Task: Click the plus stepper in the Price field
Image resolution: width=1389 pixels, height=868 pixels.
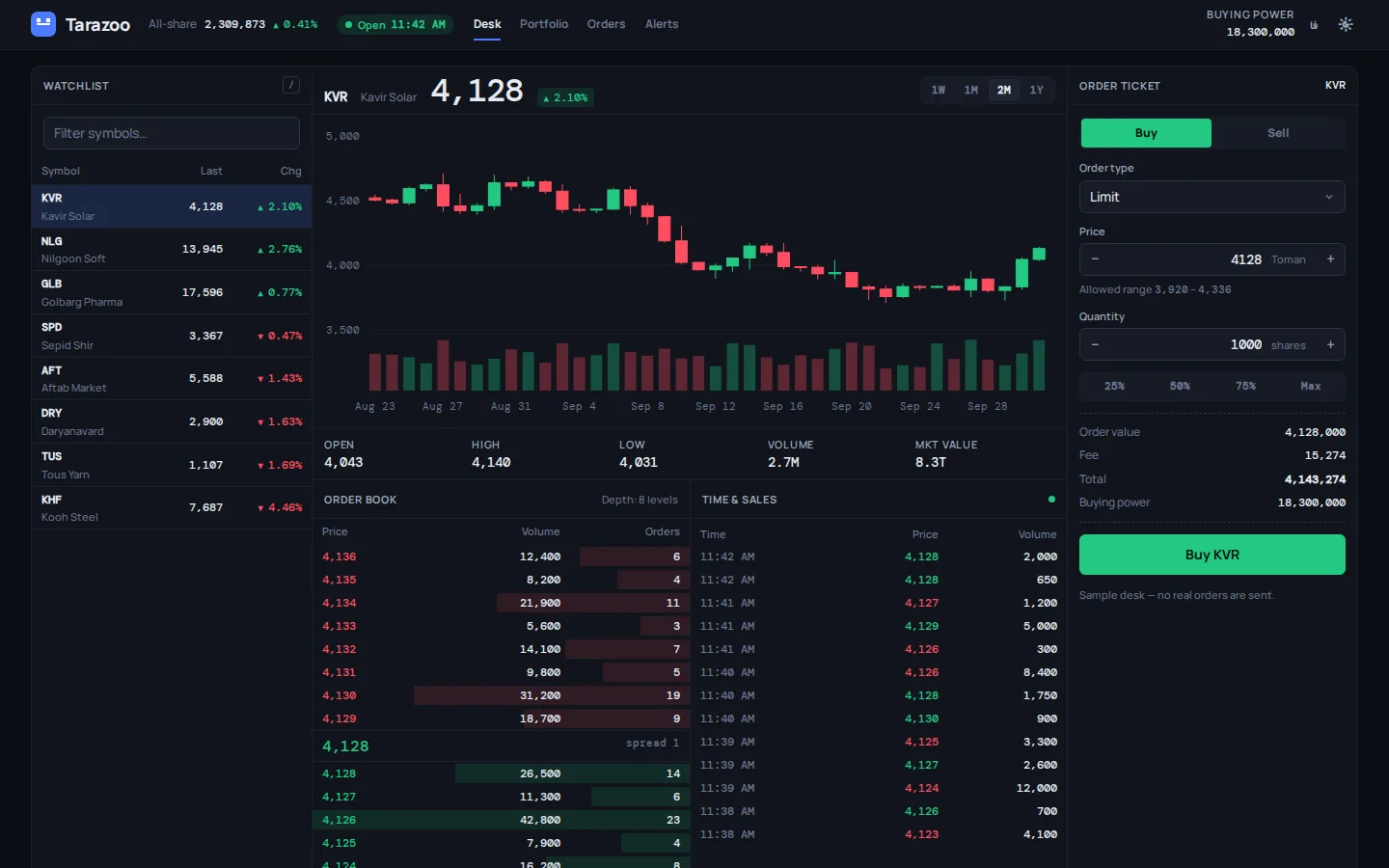Action: [x=1330, y=259]
